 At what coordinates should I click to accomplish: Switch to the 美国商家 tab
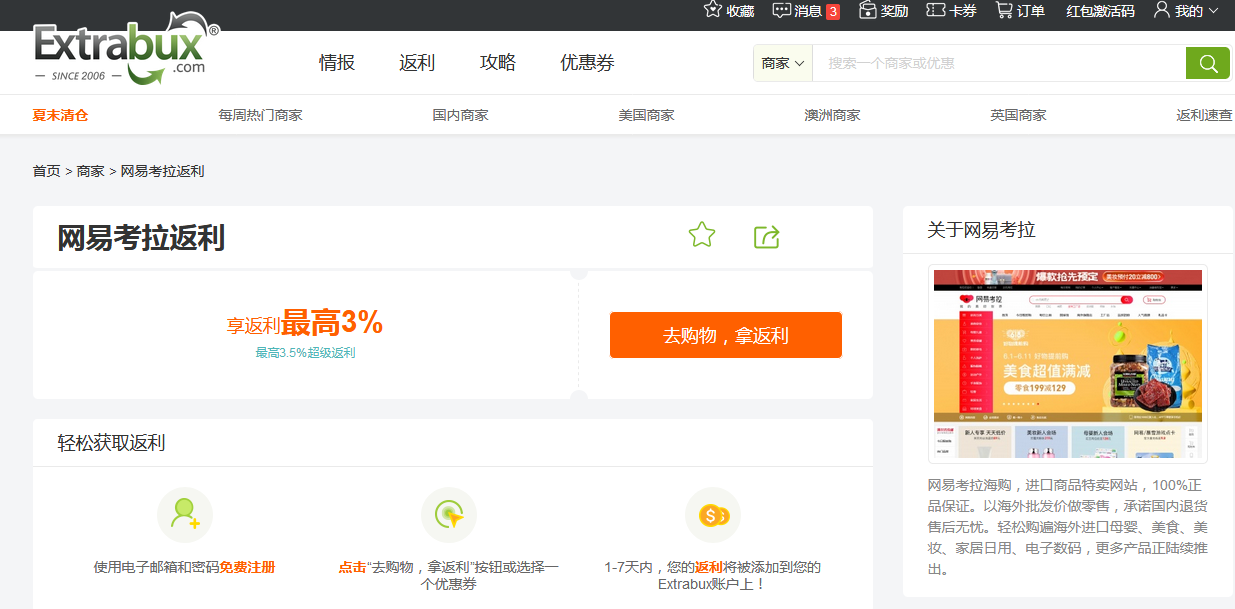[x=646, y=115]
